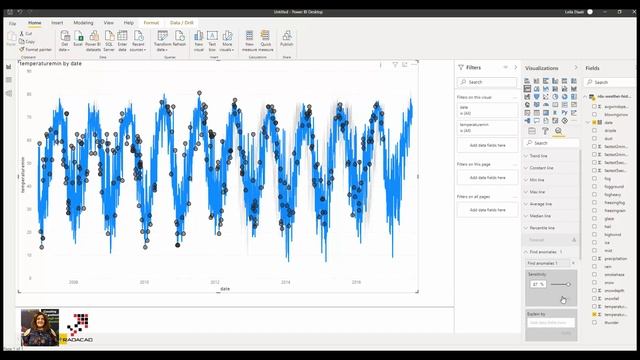Open the Format paint roller tab
The height and width of the screenshot is (360, 640).
tap(545, 131)
